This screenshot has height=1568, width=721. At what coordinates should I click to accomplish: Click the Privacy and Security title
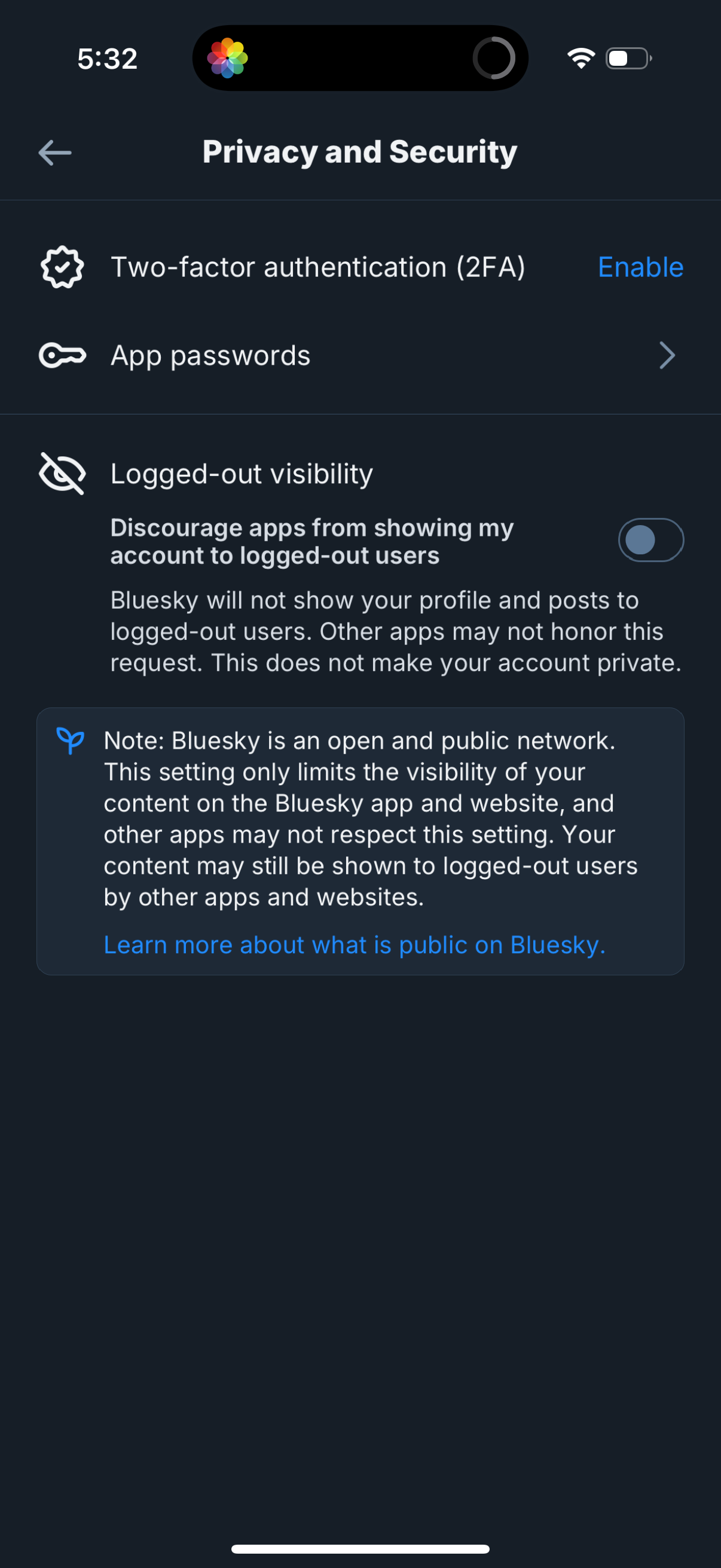pos(359,151)
